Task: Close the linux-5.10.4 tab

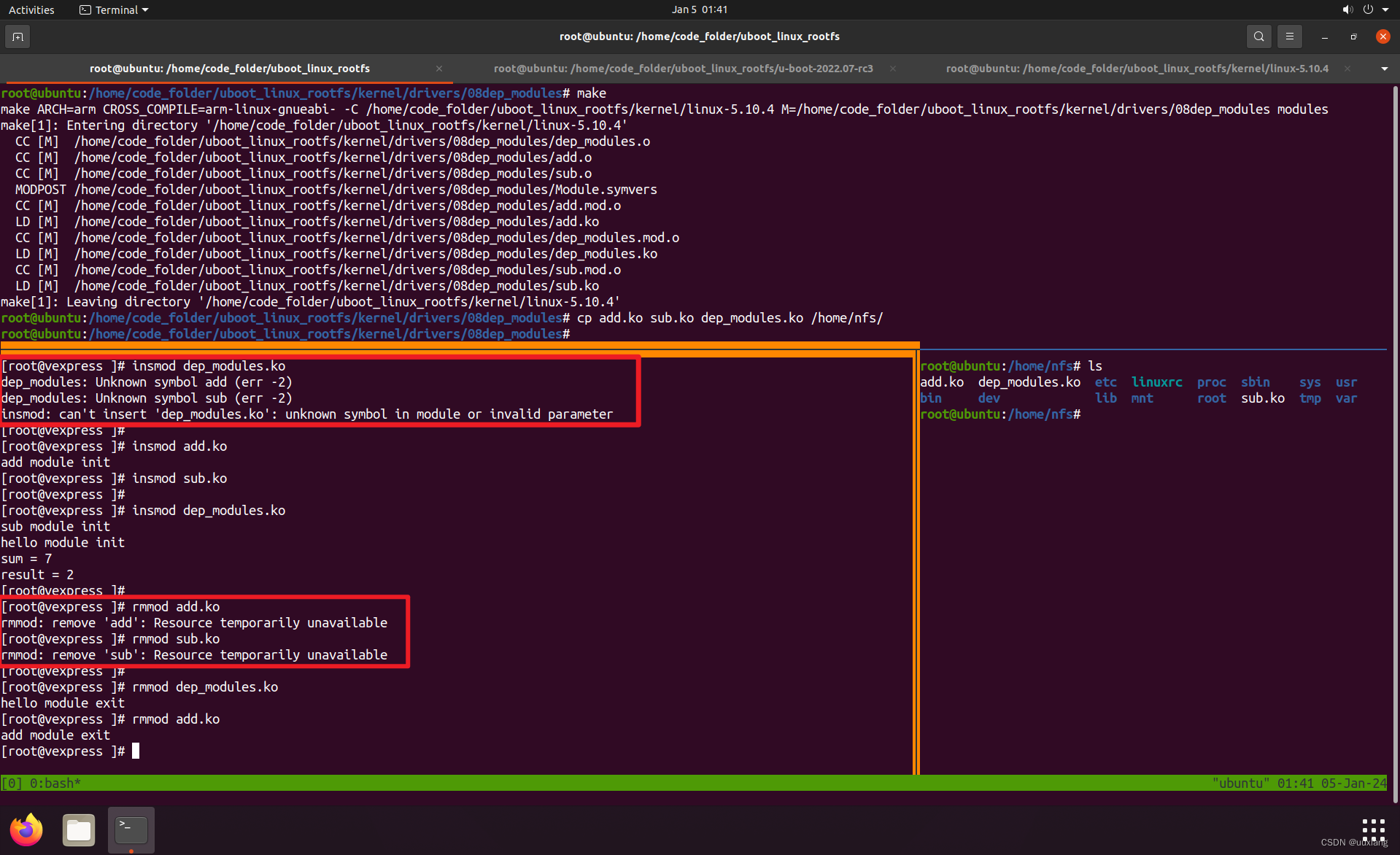Action: point(1347,69)
